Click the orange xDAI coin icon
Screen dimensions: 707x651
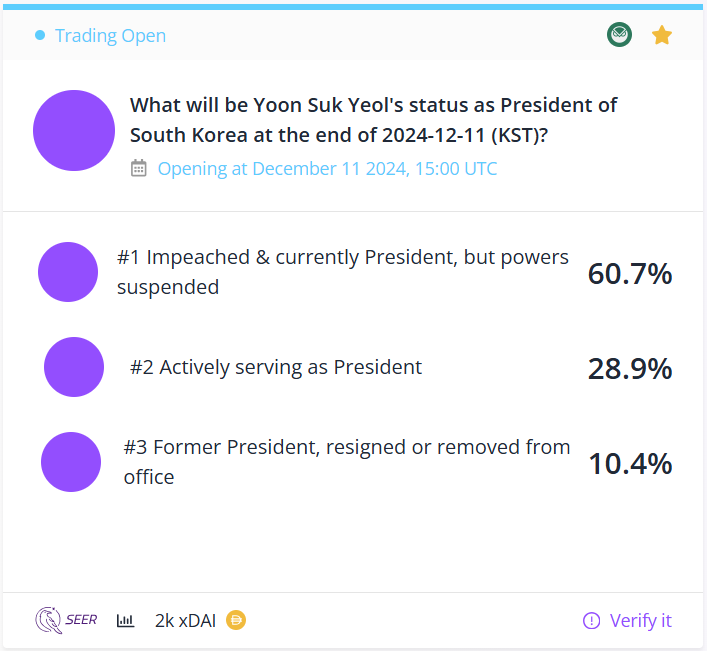point(236,620)
